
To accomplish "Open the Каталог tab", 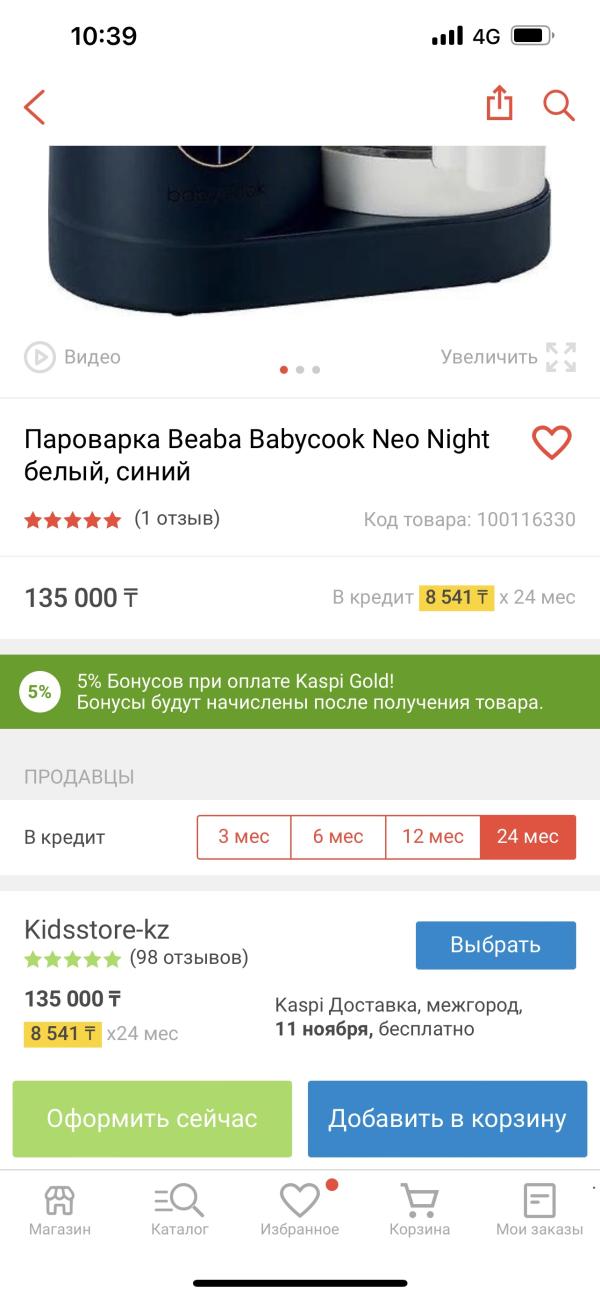I will pos(180,1210).
